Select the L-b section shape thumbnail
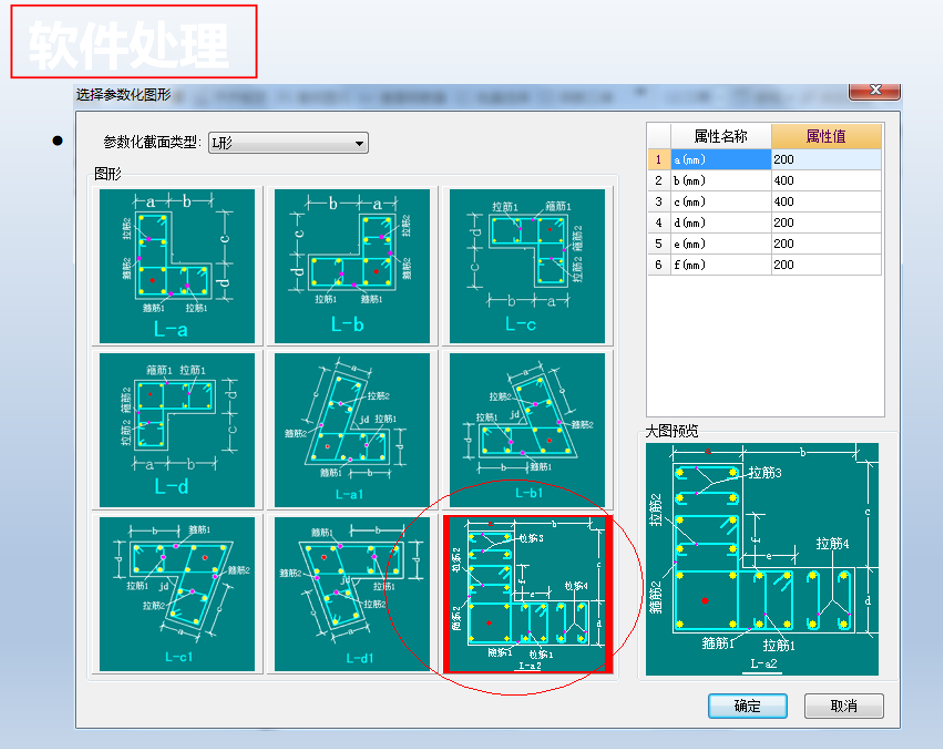 click(352, 266)
